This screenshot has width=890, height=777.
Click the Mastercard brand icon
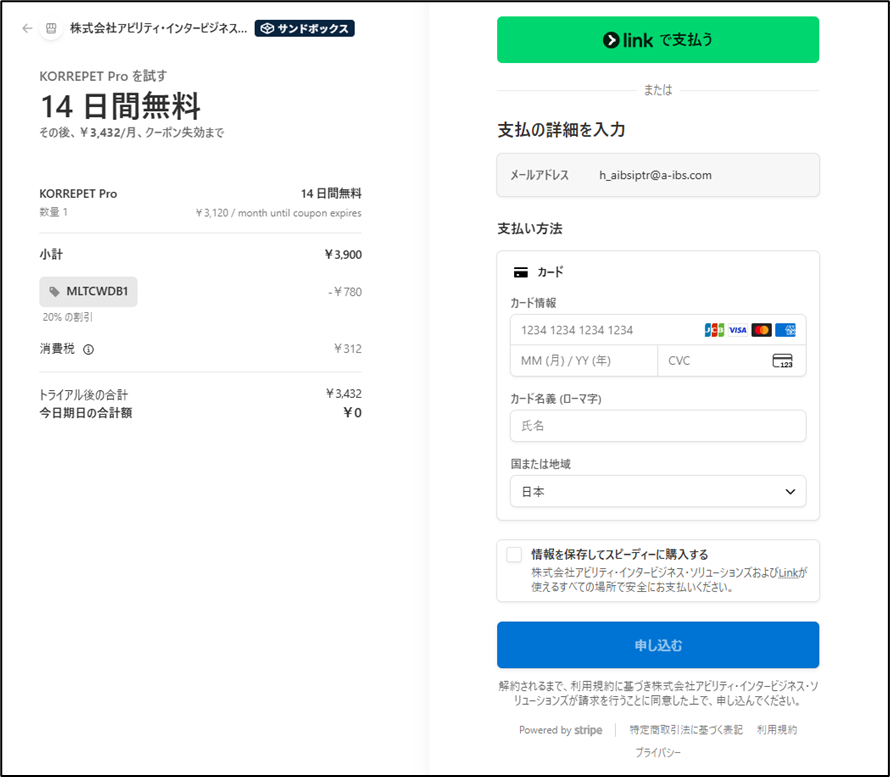click(762, 330)
